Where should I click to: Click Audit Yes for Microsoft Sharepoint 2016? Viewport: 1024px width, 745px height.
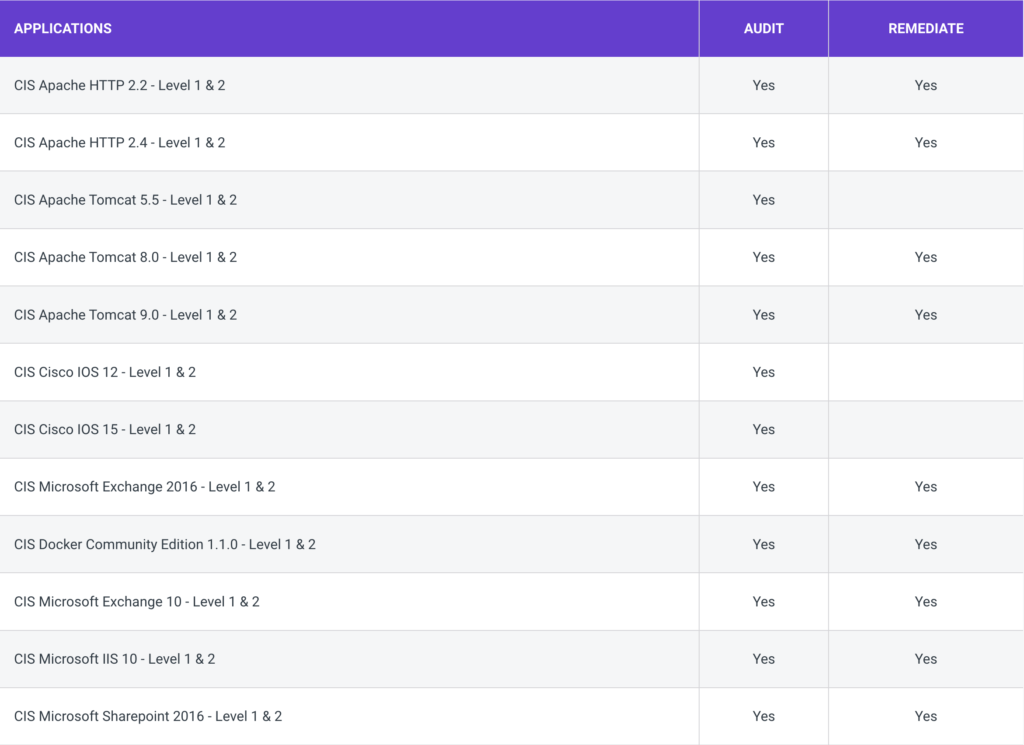[x=763, y=716]
